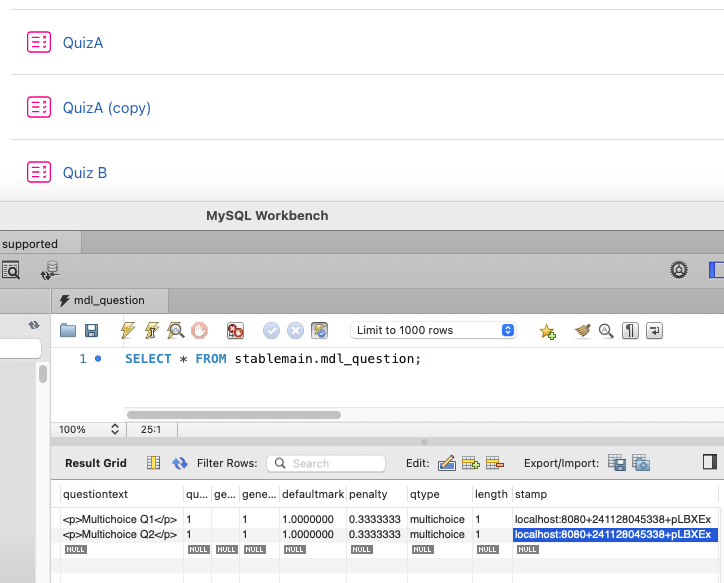
Task: Select the qtype multichoice cell in Q1 row
Action: coord(440,519)
